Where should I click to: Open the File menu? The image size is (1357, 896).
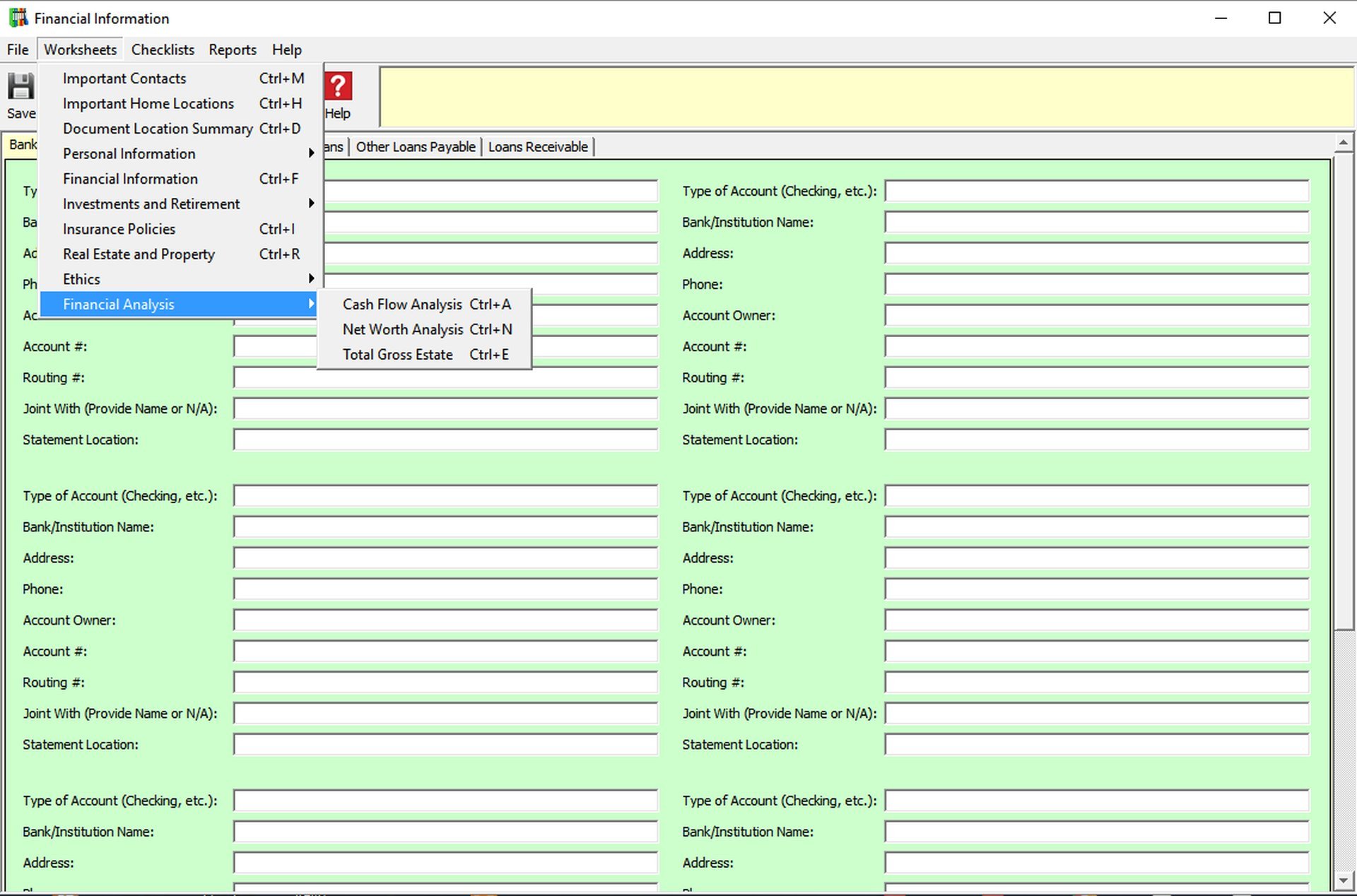[18, 49]
